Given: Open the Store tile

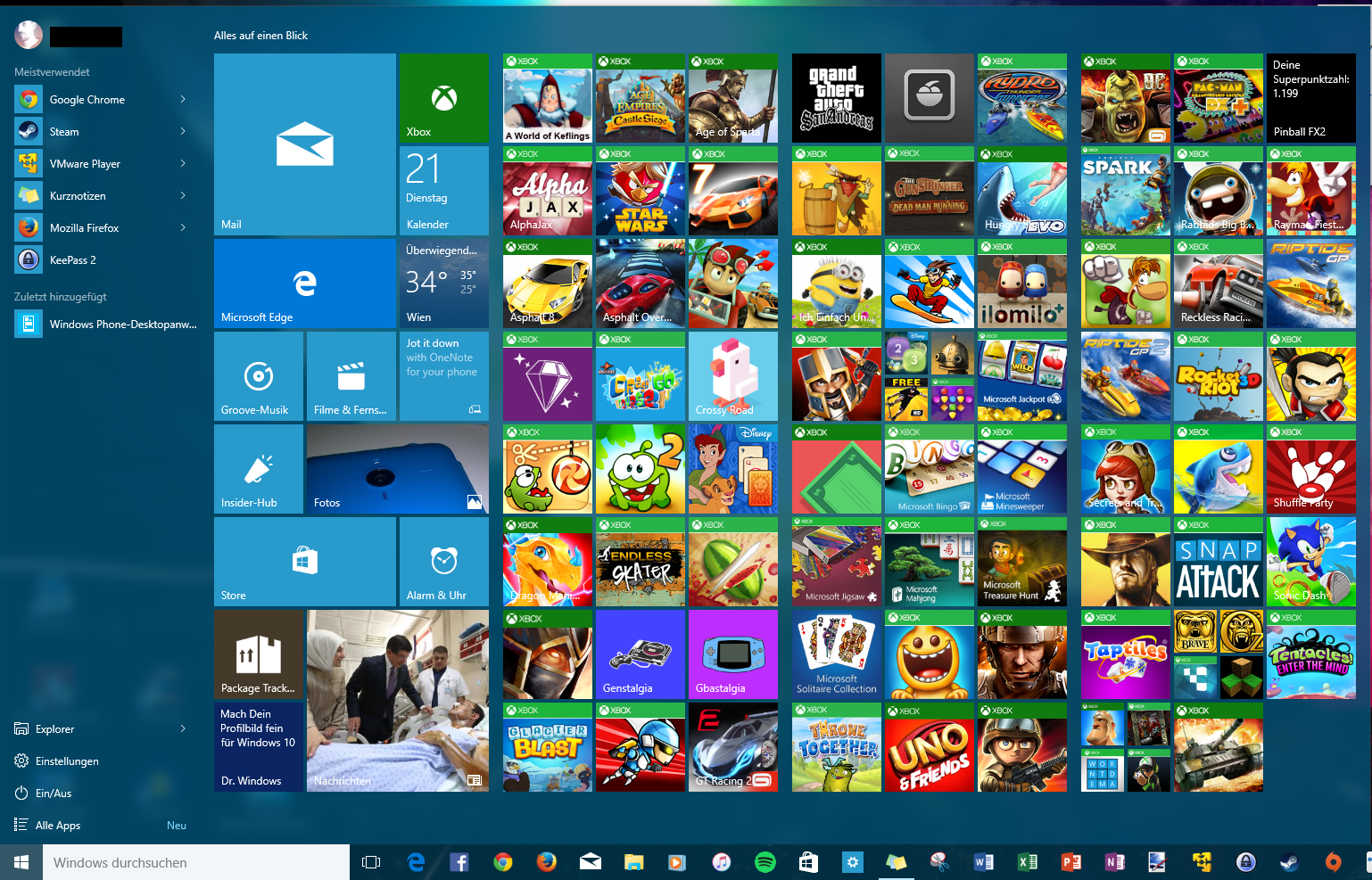Looking at the screenshot, I should point(305,562).
